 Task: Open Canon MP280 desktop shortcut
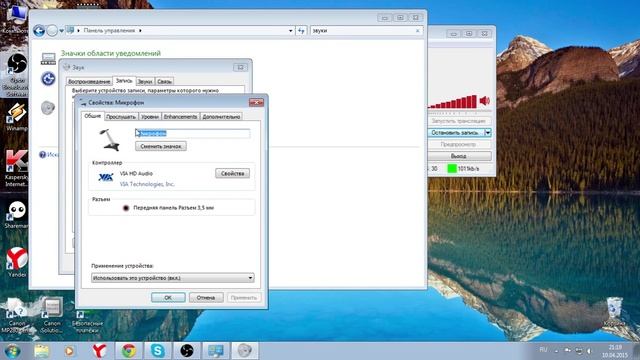click(x=16, y=315)
